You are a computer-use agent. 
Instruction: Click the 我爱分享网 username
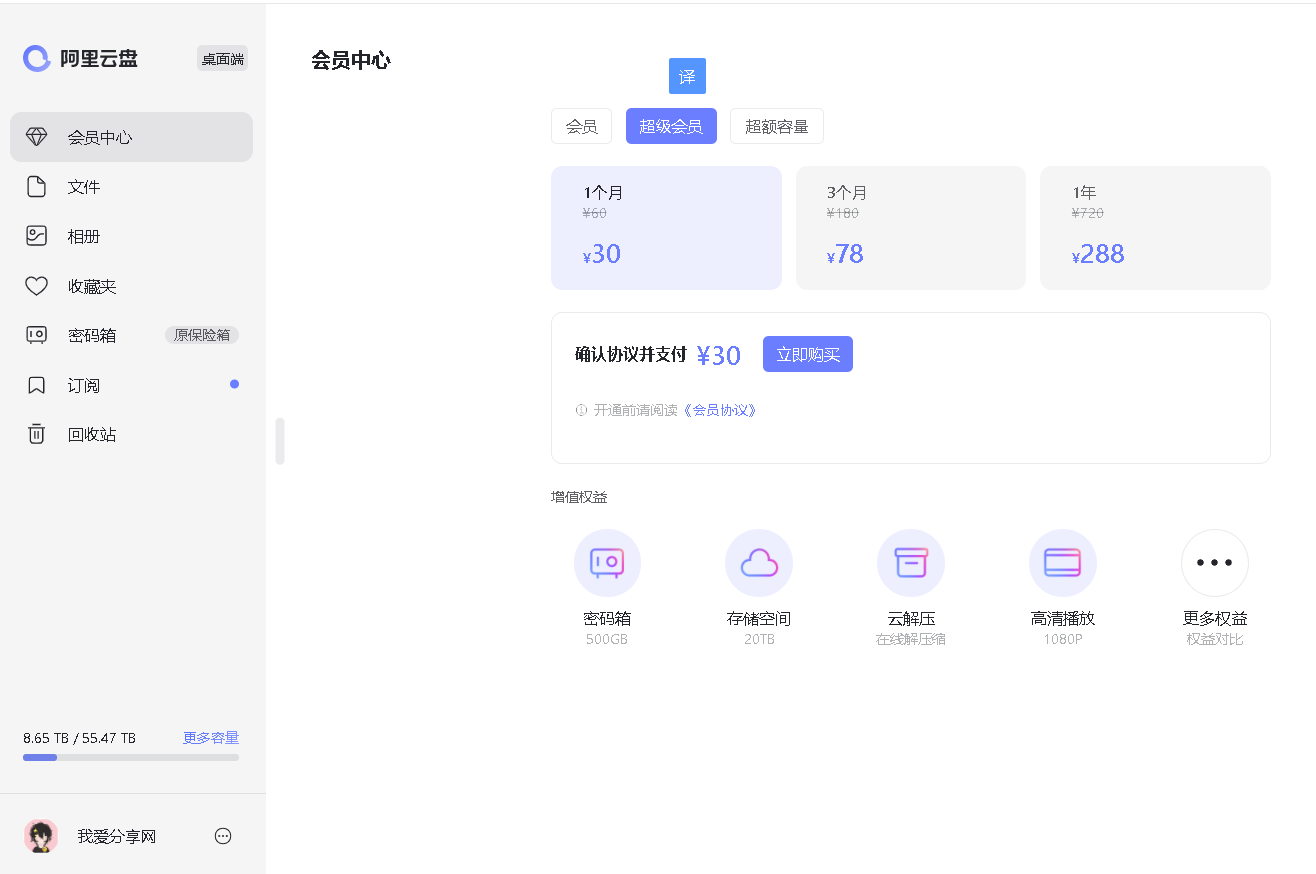[117, 836]
